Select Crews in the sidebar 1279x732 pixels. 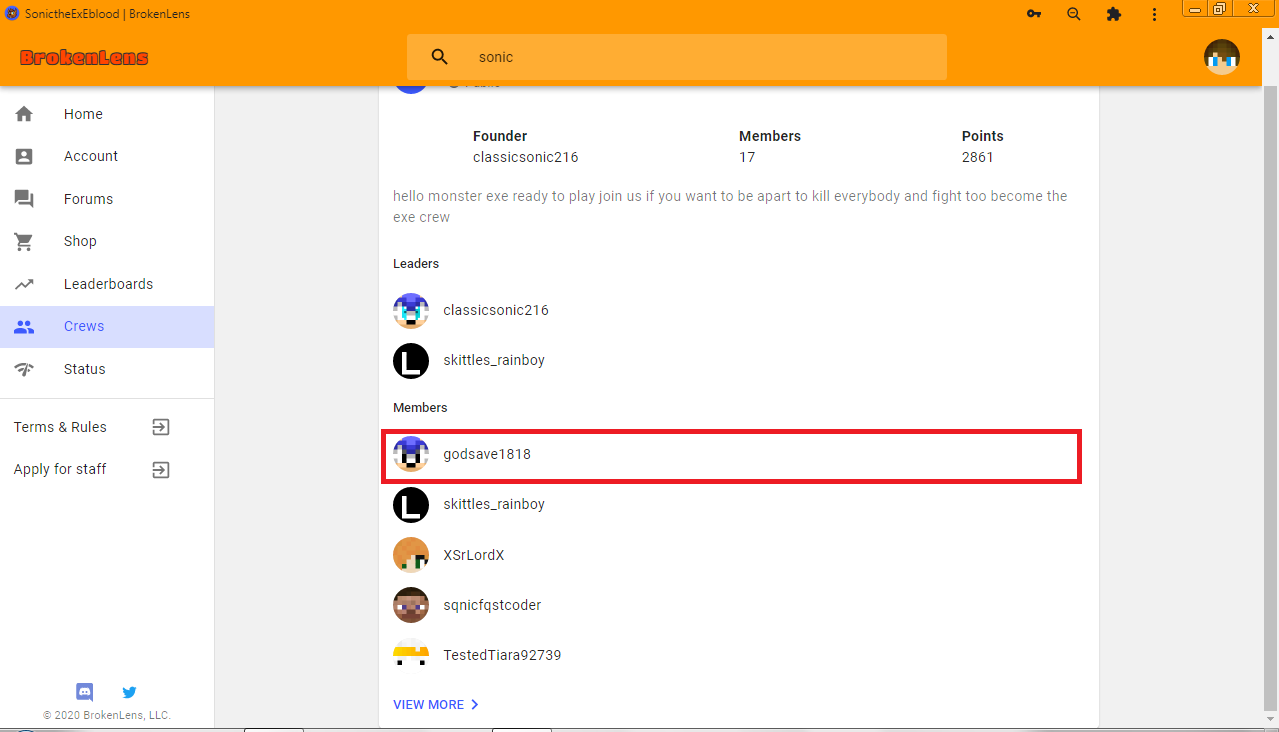pyautogui.click(x=107, y=327)
